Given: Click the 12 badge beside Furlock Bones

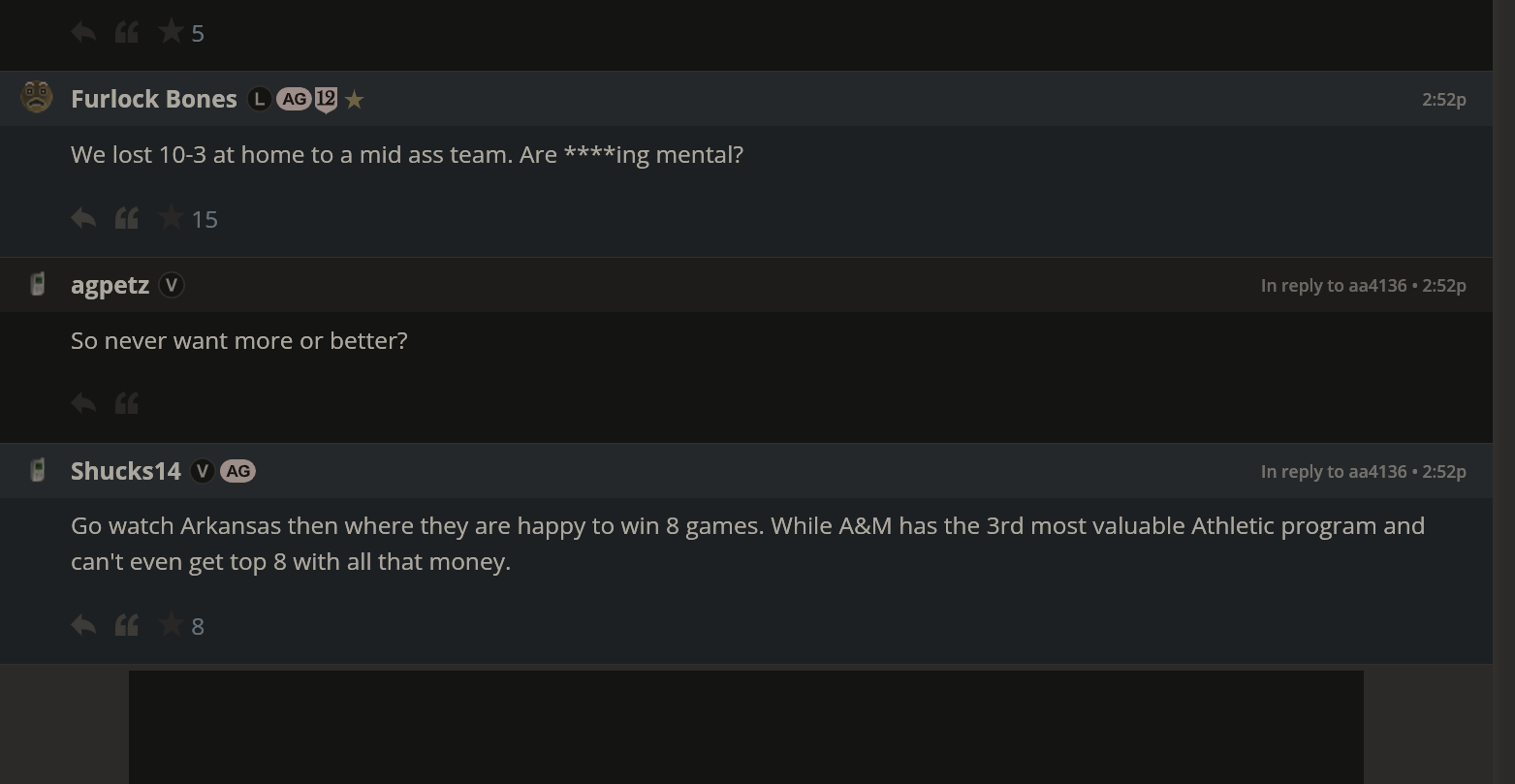Looking at the screenshot, I should (326, 99).
